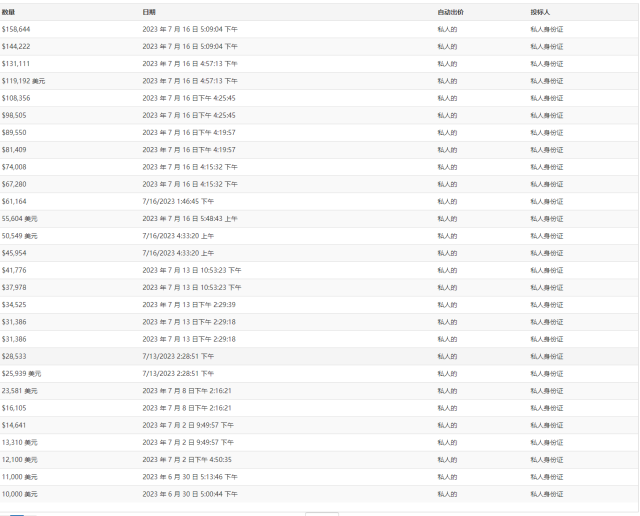Select the 12,100 美元 bid amount
The image size is (640, 516).
click(x=20, y=459)
